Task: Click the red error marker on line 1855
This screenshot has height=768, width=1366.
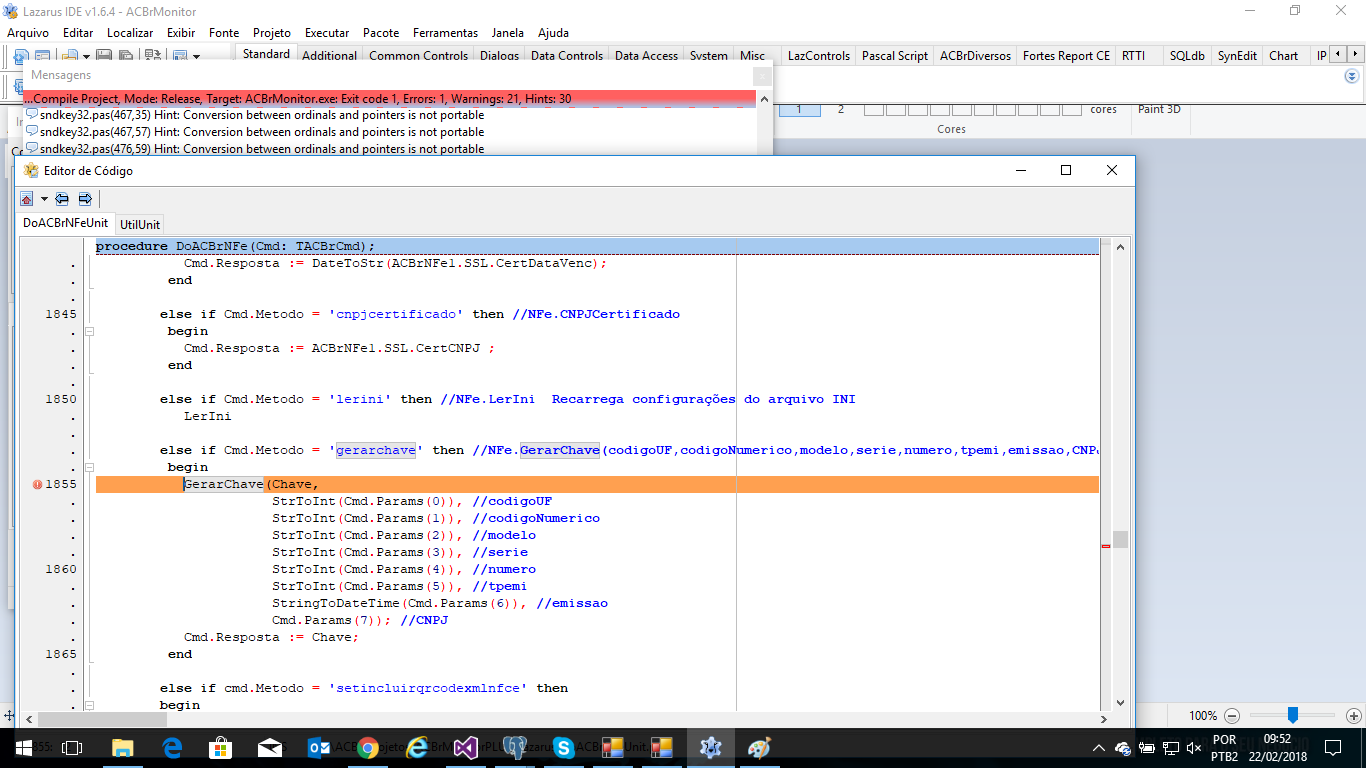Action: (x=37, y=484)
